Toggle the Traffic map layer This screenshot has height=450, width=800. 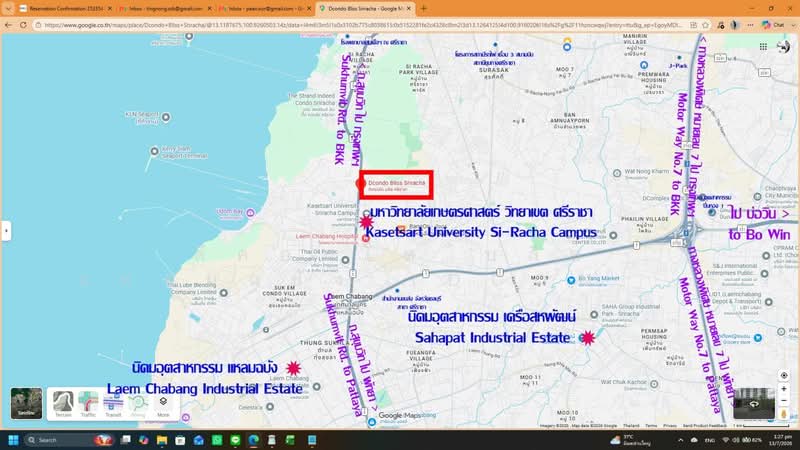(x=88, y=404)
